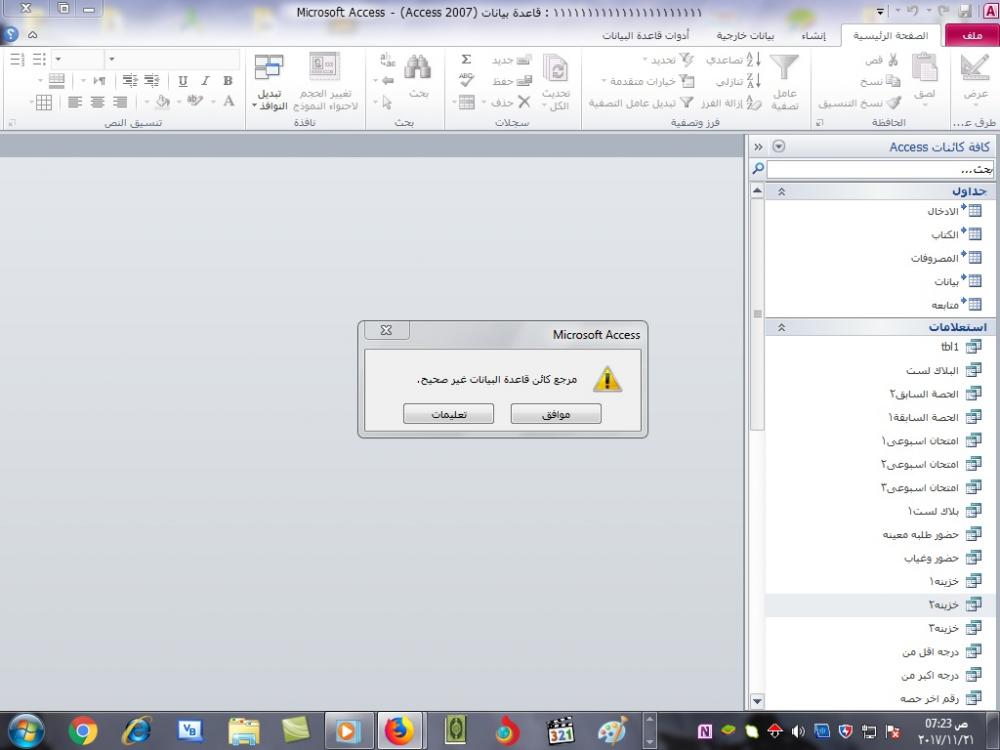
Task: Click the bulleted list icon
Action: (40, 59)
